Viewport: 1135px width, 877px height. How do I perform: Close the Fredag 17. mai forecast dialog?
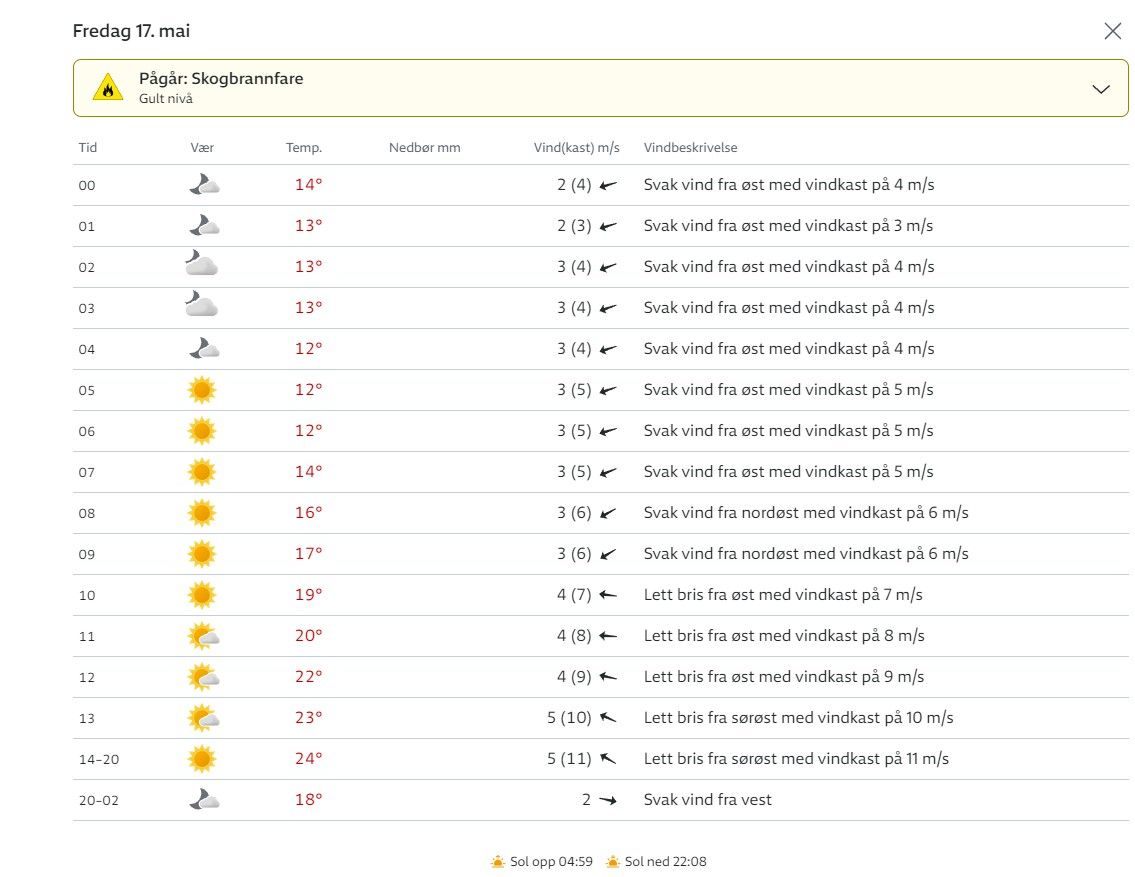tap(1112, 31)
